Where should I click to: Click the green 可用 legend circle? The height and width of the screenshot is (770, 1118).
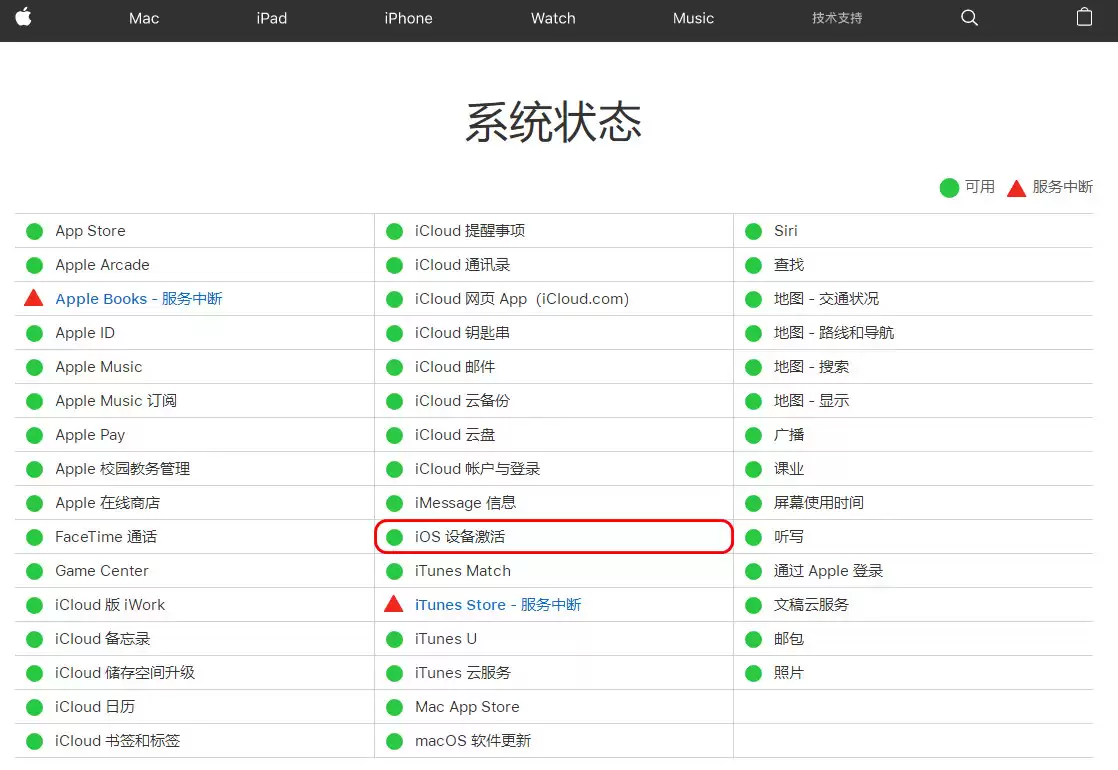coord(949,188)
